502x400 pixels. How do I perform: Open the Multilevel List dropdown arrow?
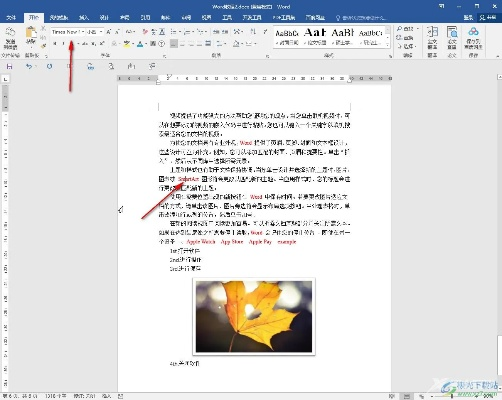(x=206, y=32)
